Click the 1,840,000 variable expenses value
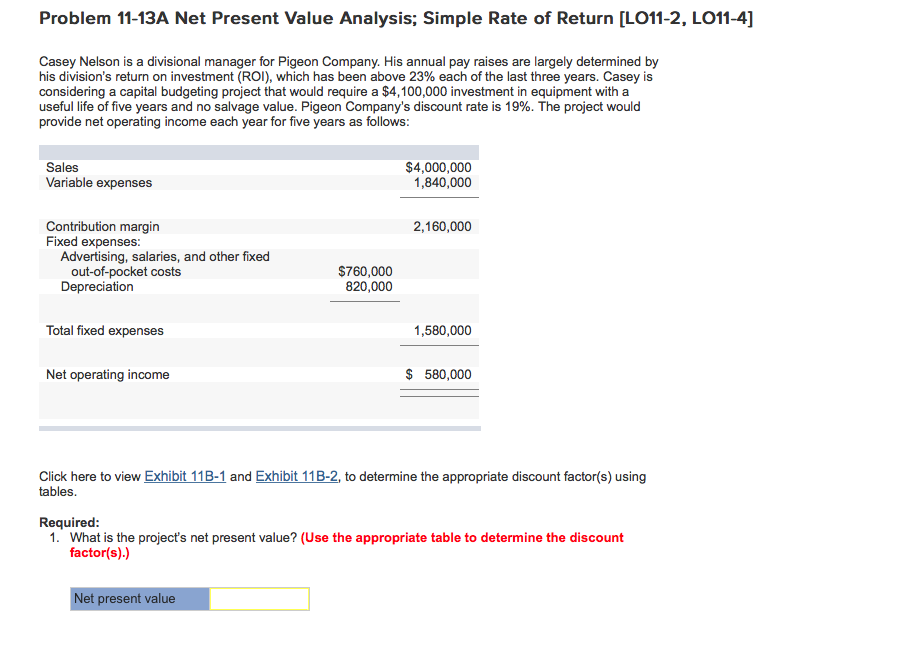 coord(442,183)
